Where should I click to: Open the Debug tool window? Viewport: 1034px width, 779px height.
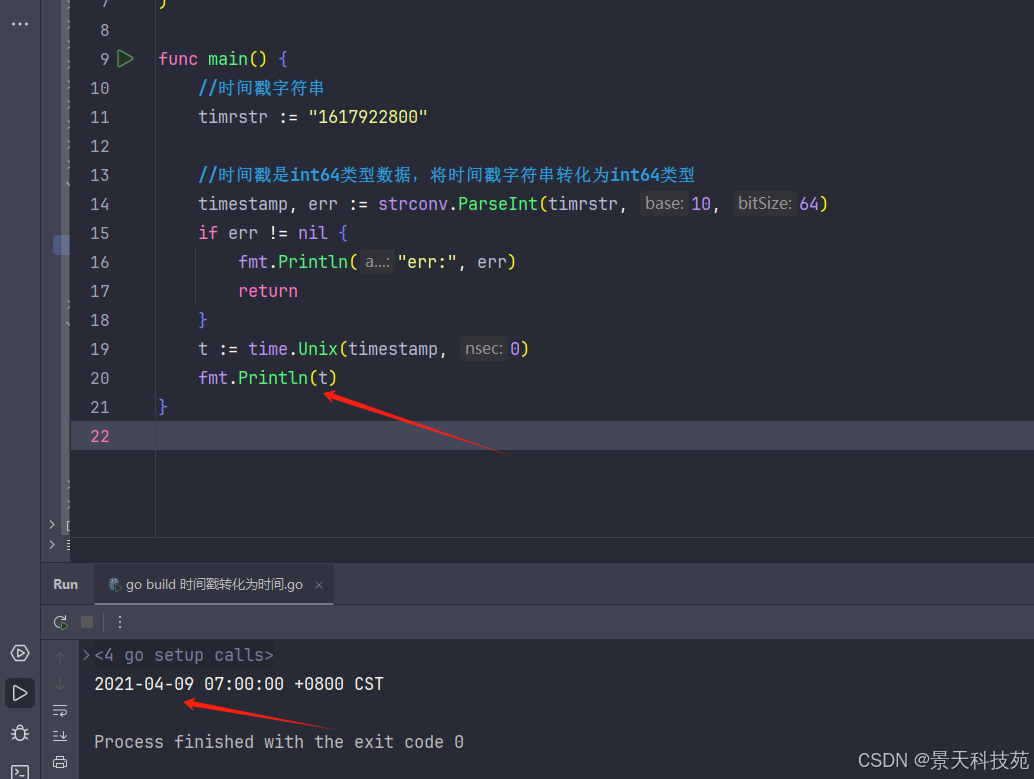pyautogui.click(x=20, y=733)
